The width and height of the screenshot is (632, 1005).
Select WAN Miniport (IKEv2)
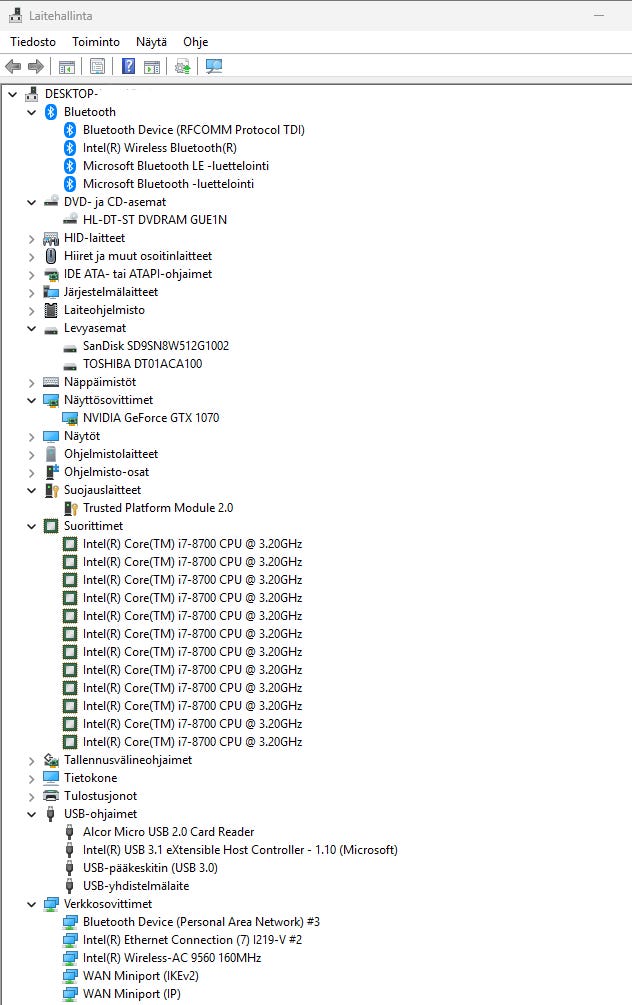pos(140,976)
